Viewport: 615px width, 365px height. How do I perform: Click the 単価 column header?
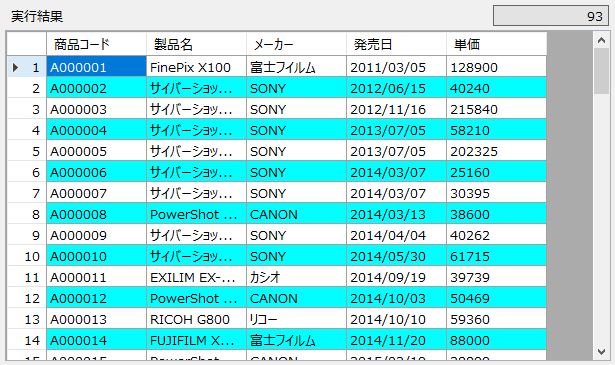(x=497, y=44)
